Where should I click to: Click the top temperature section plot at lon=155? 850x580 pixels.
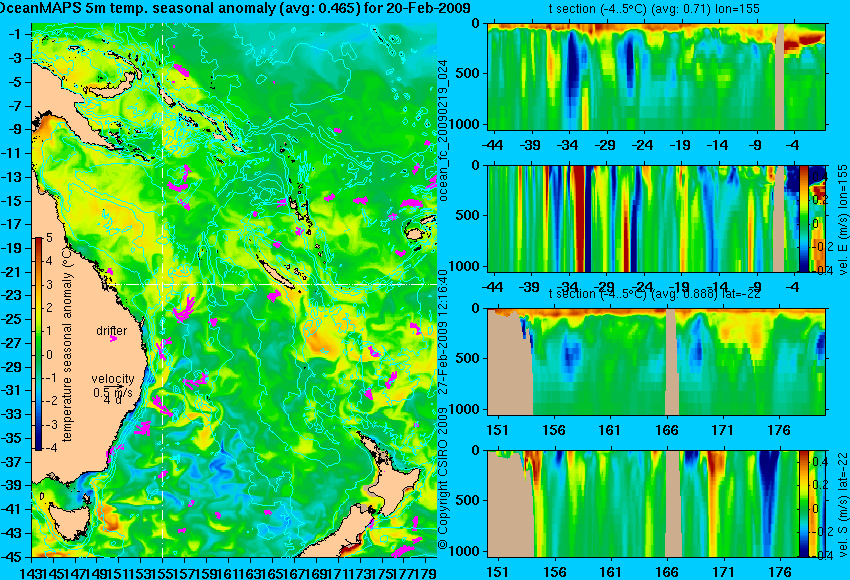coord(657,76)
